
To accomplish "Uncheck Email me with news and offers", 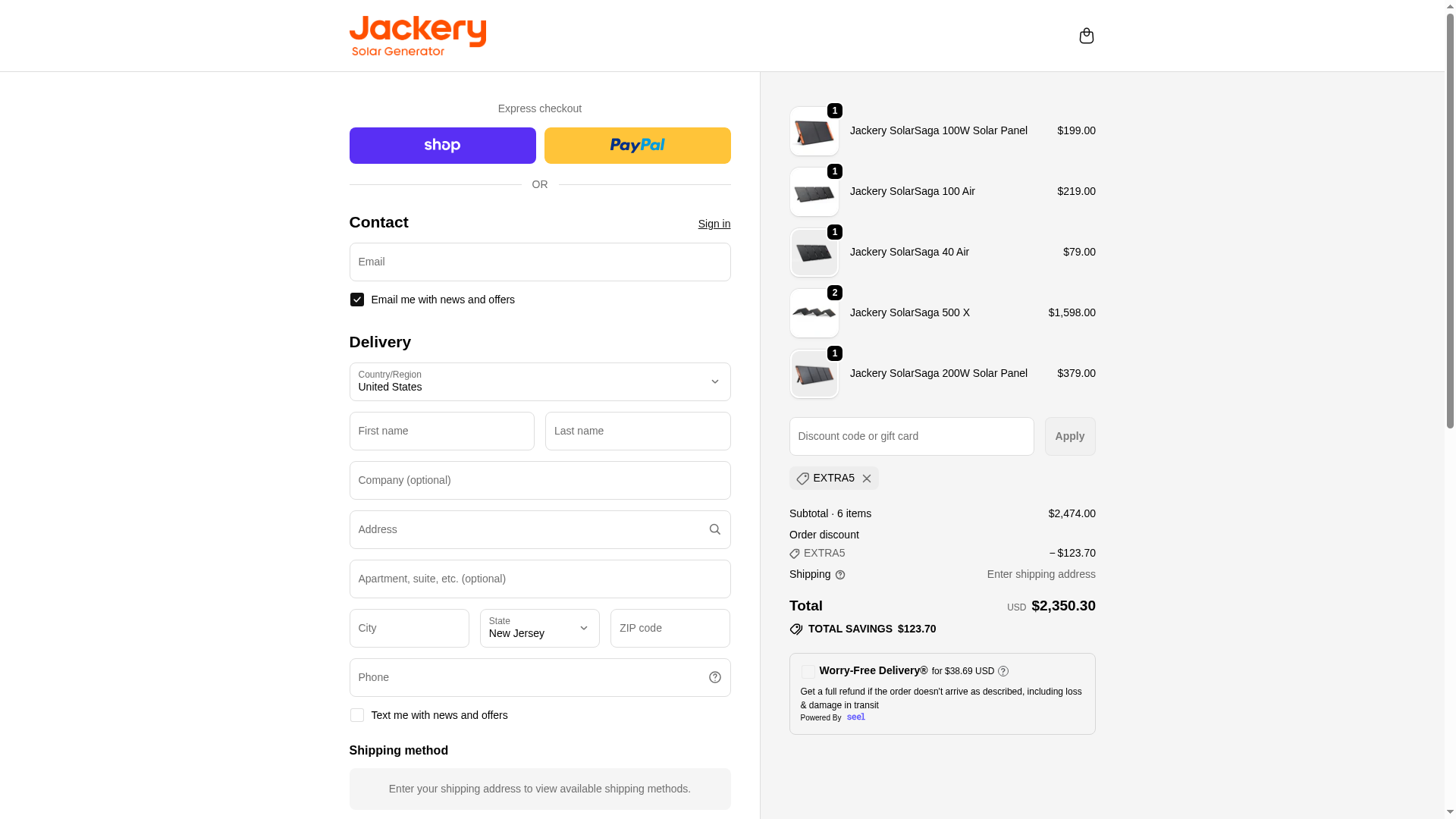I will pyautogui.click(x=357, y=300).
